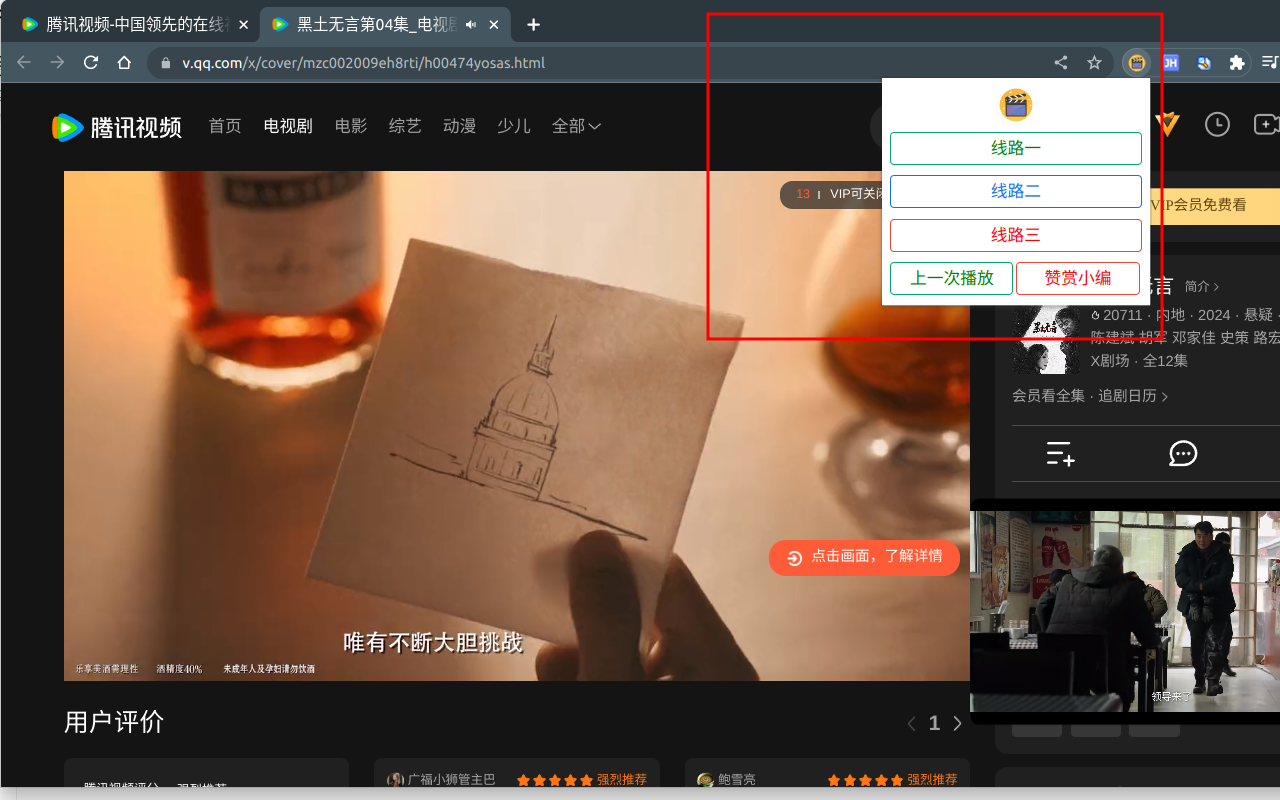Click the 赞赏小编 button

[x=1078, y=278]
